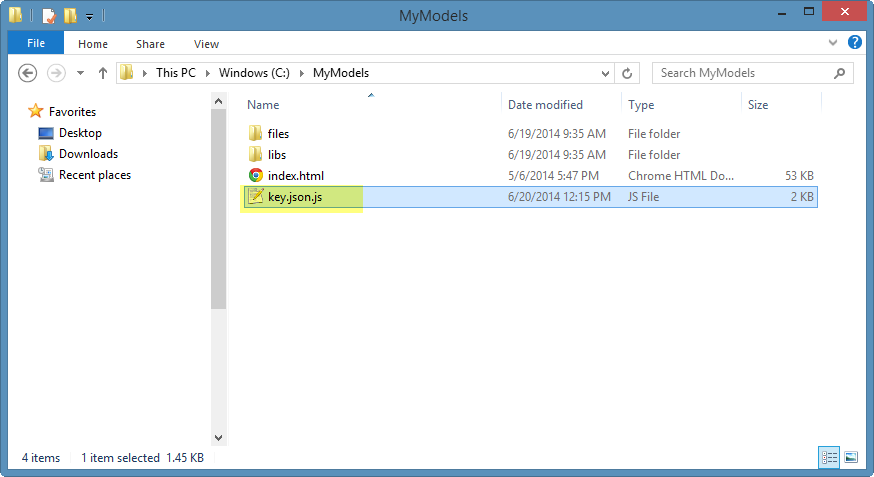Click the Back navigation arrow
The height and width of the screenshot is (477, 874).
[x=27, y=73]
